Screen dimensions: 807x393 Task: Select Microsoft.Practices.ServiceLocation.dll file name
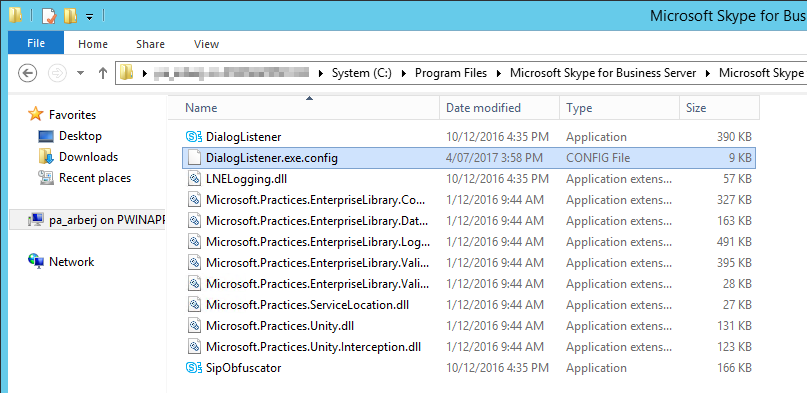[x=307, y=305]
